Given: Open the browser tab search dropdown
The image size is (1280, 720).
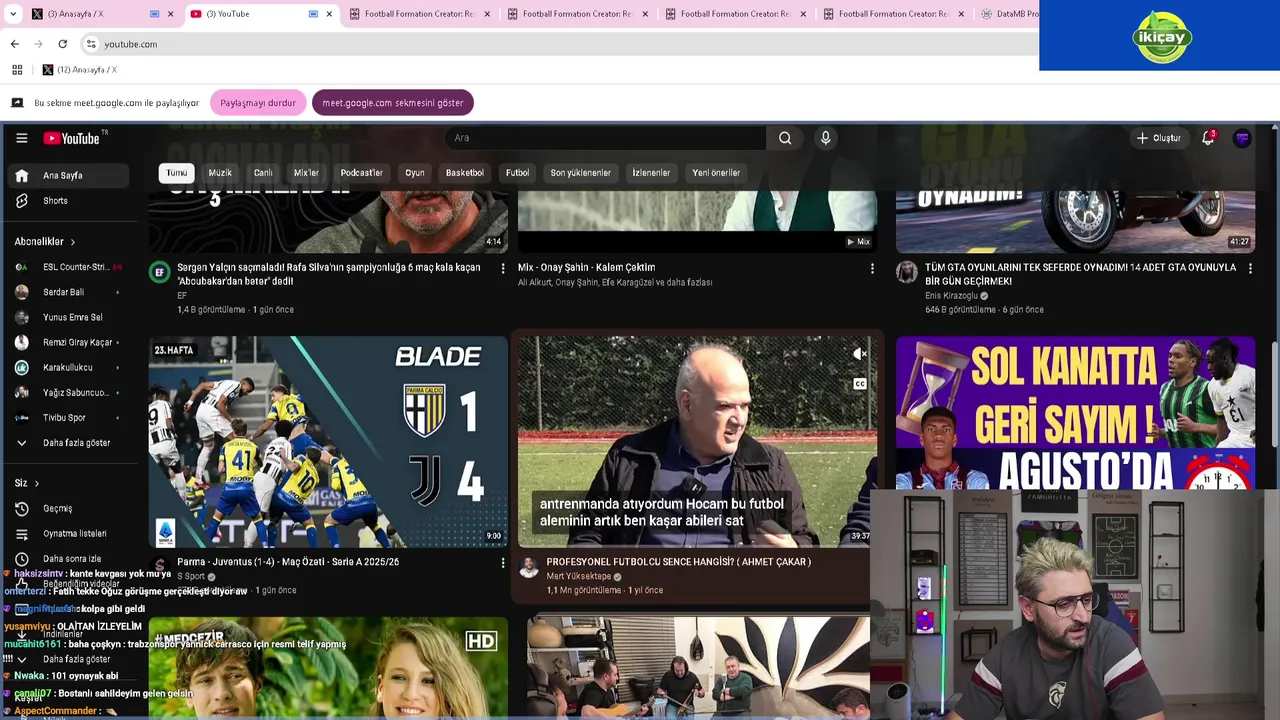Looking at the screenshot, I should pos(13,14).
